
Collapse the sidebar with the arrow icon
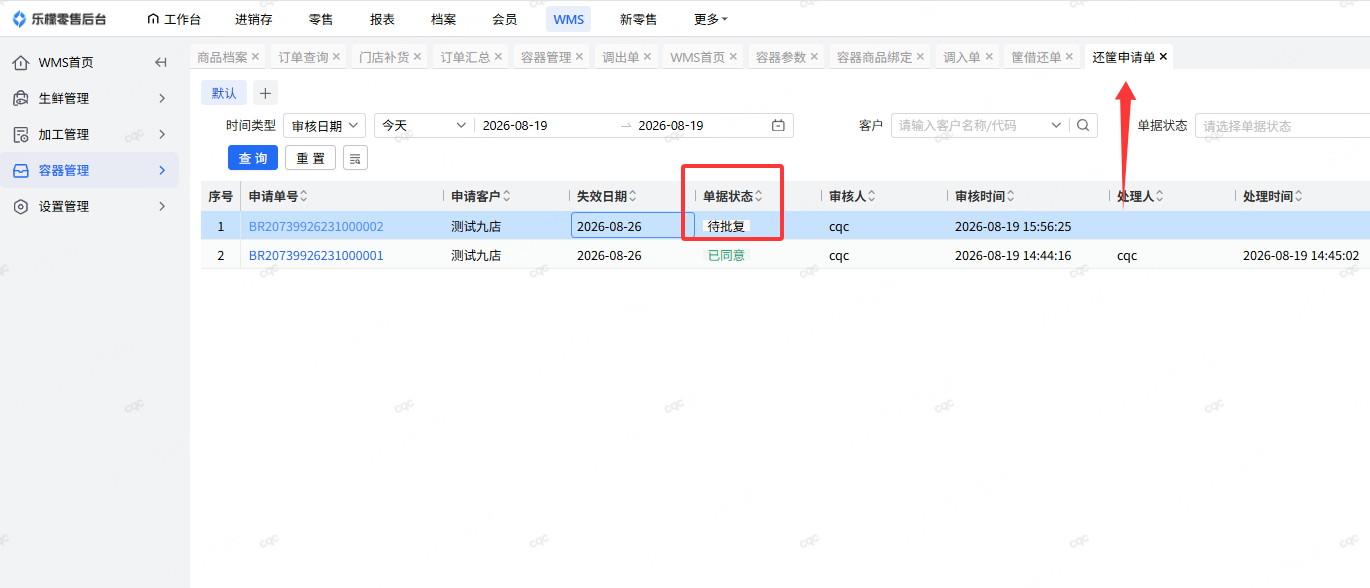161,63
